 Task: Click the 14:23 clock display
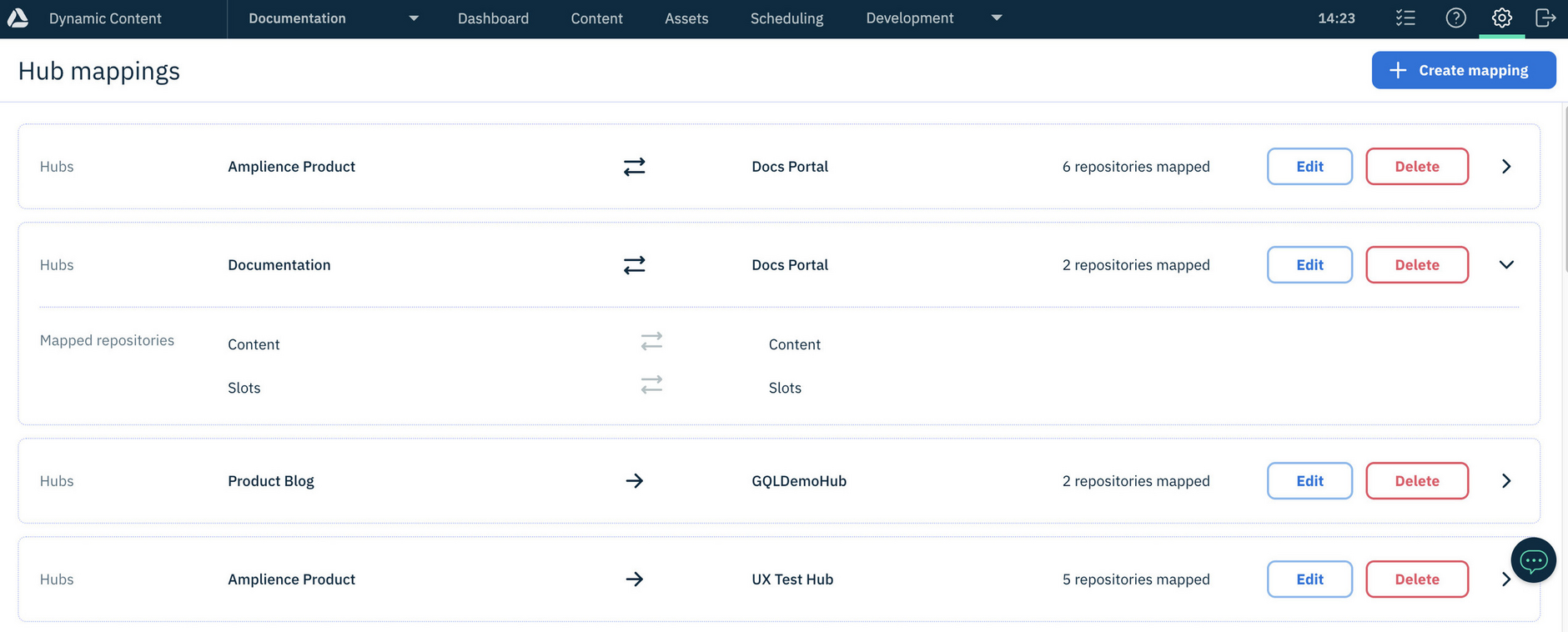tap(1336, 18)
